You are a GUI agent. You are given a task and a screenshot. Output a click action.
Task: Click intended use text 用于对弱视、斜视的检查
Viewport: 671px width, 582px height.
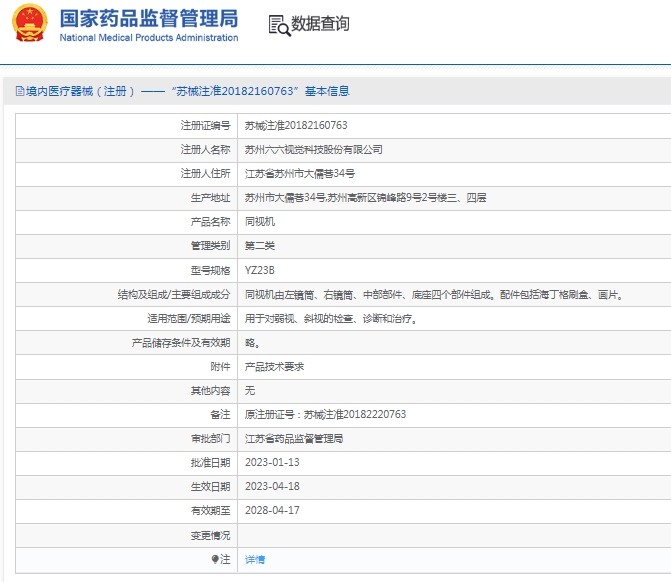(331, 318)
